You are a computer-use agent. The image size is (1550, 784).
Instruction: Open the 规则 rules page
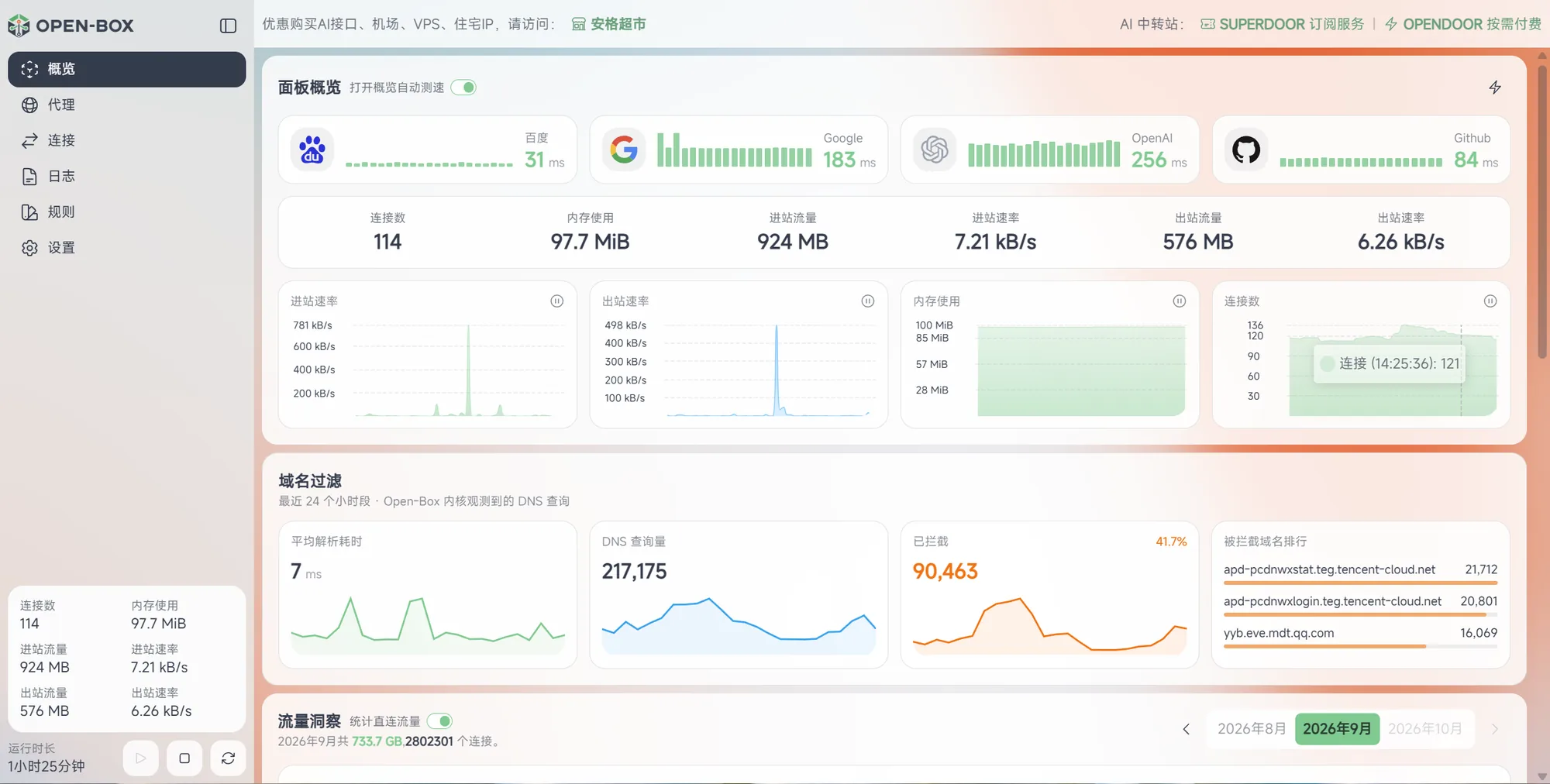tap(127, 211)
